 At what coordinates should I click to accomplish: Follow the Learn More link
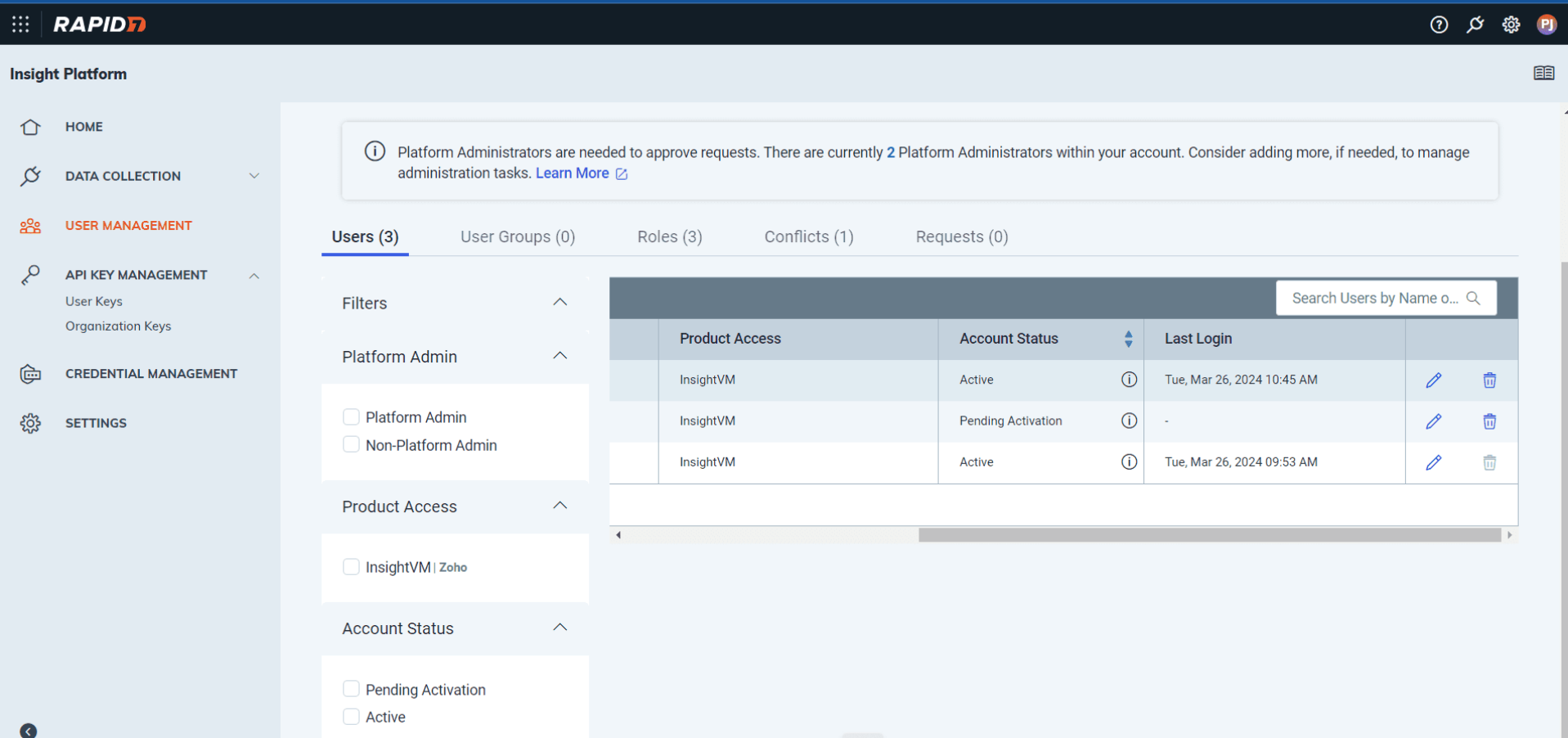pos(581,173)
